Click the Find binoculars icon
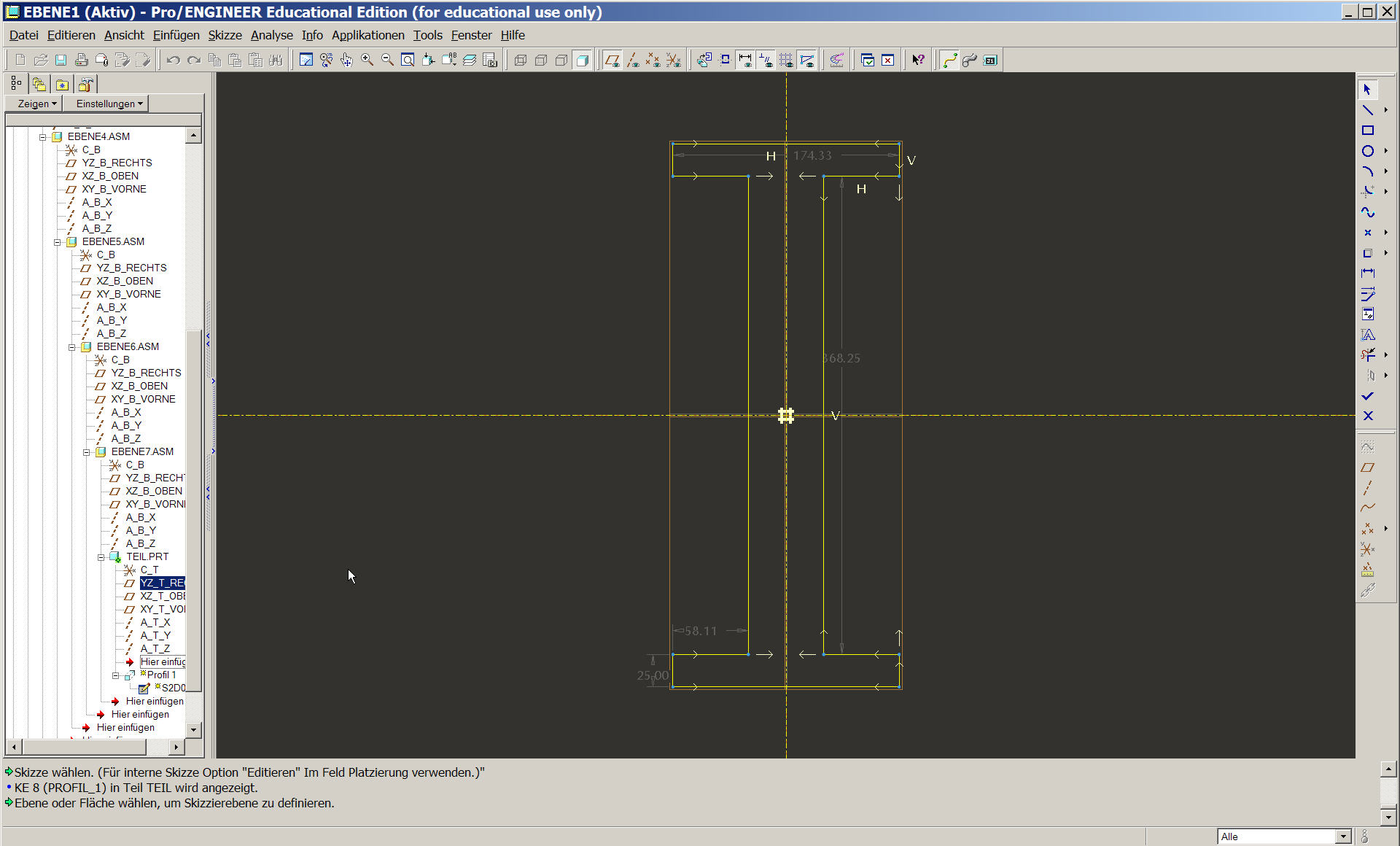 [276, 61]
